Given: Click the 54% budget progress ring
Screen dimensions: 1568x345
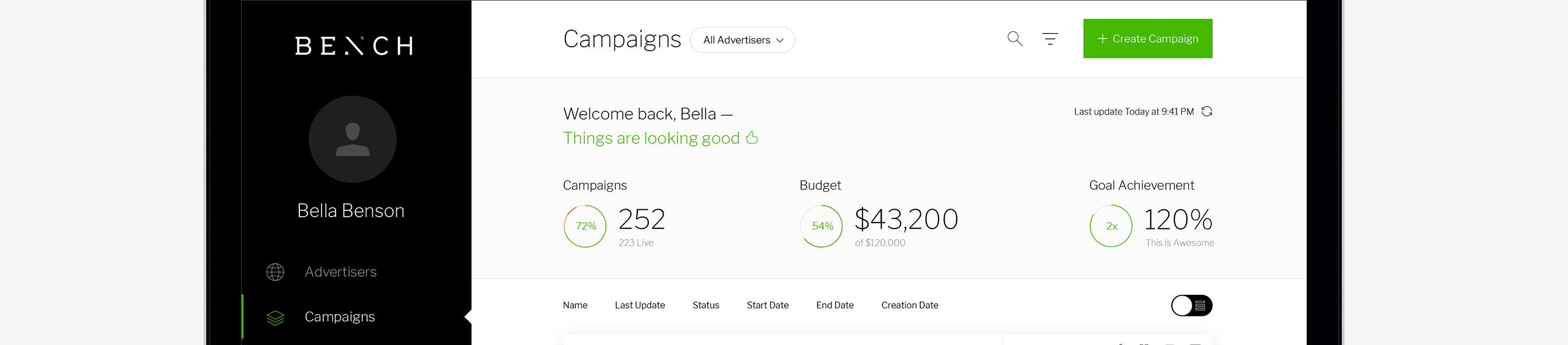Looking at the screenshot, I should [x=822, y=226].
